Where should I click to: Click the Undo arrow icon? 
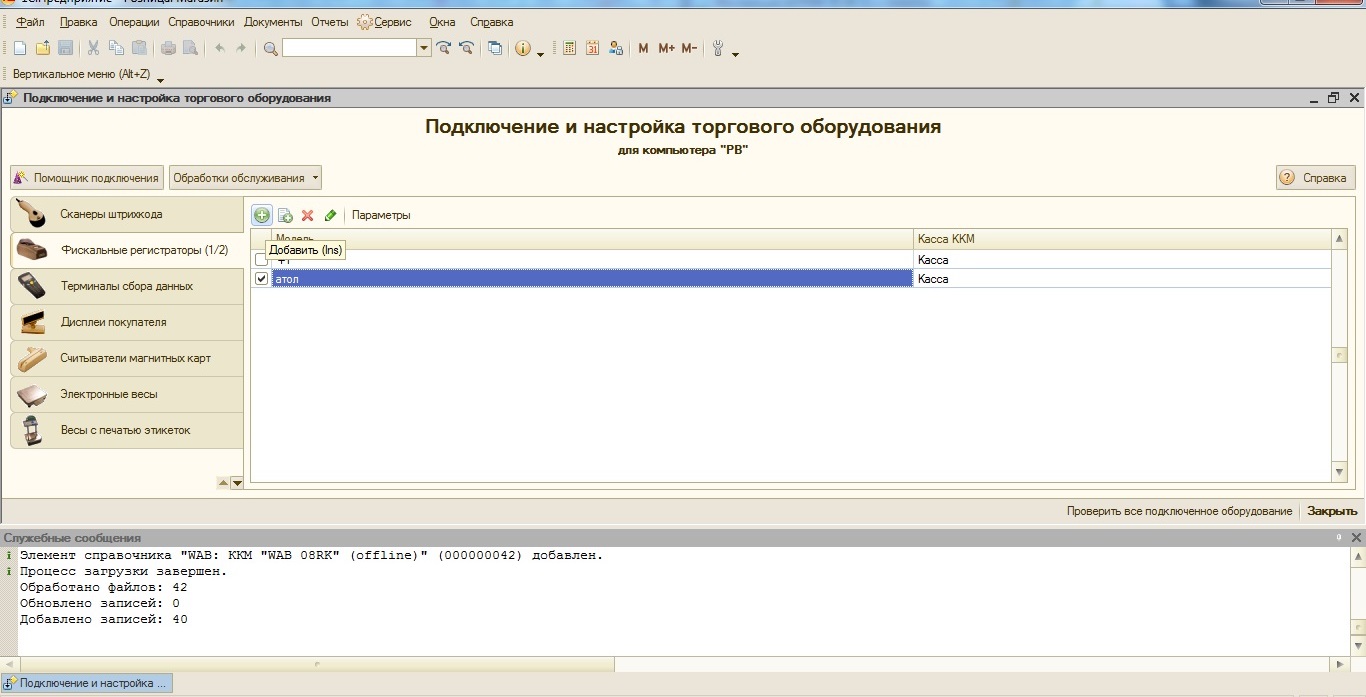coord(220,48)
